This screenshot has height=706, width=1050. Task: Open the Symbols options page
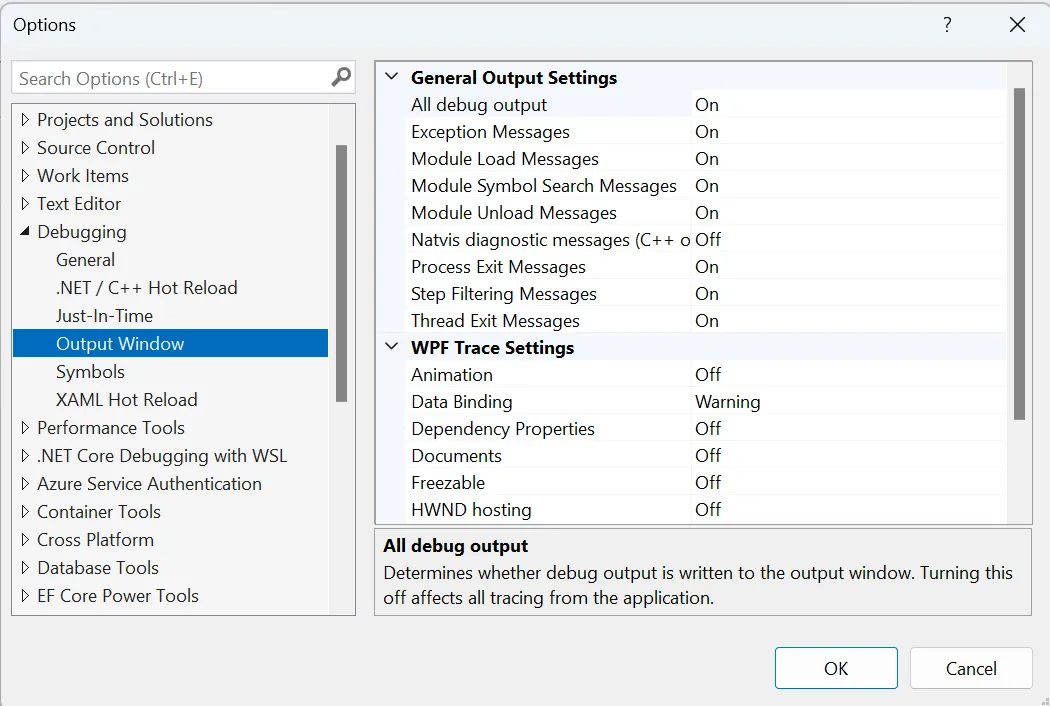pos(90,372)
